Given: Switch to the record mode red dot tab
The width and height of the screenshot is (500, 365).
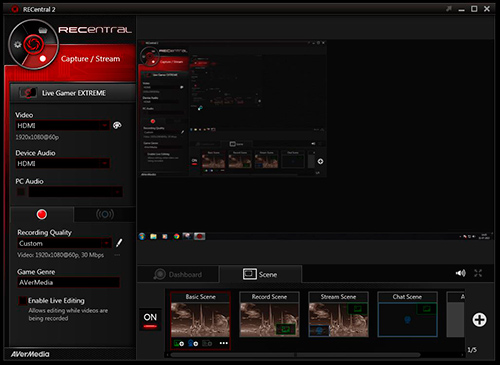Looking at the screenshot, I should (x=42, y=214).
